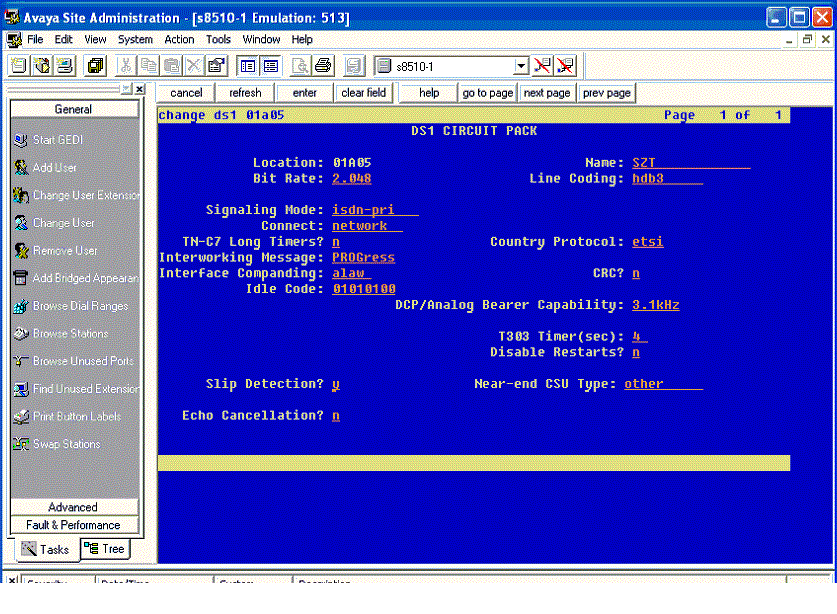Click the print preview magnifier icon

pos(300,66)
